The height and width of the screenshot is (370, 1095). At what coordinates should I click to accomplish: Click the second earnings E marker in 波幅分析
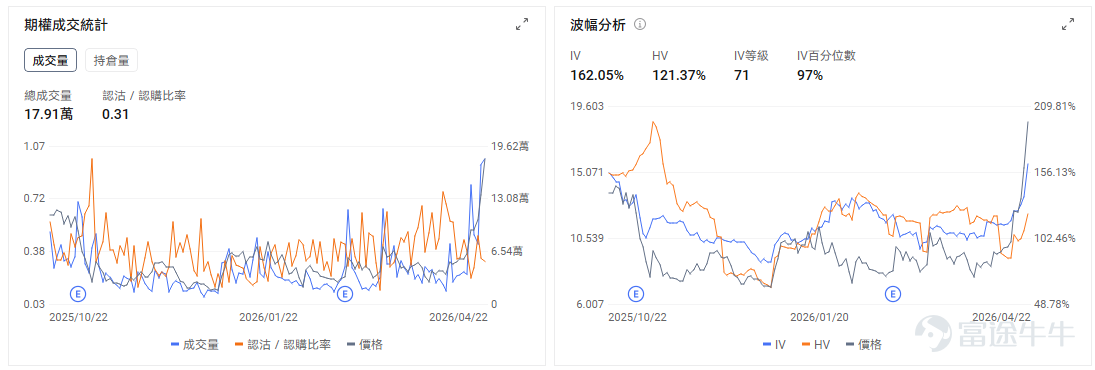pos(892,294)
